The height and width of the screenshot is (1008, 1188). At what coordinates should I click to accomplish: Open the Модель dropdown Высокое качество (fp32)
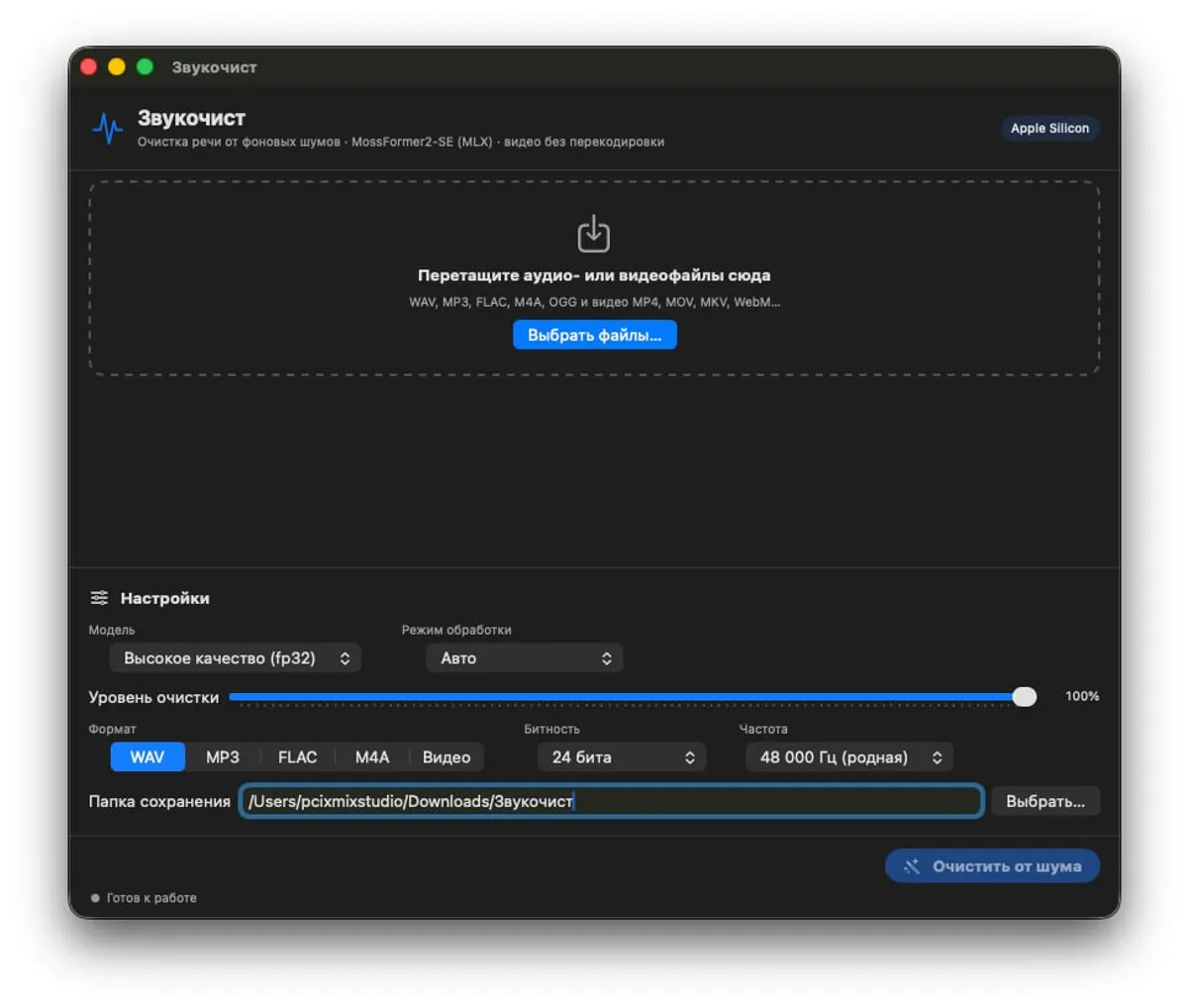(x=236, y=658)
